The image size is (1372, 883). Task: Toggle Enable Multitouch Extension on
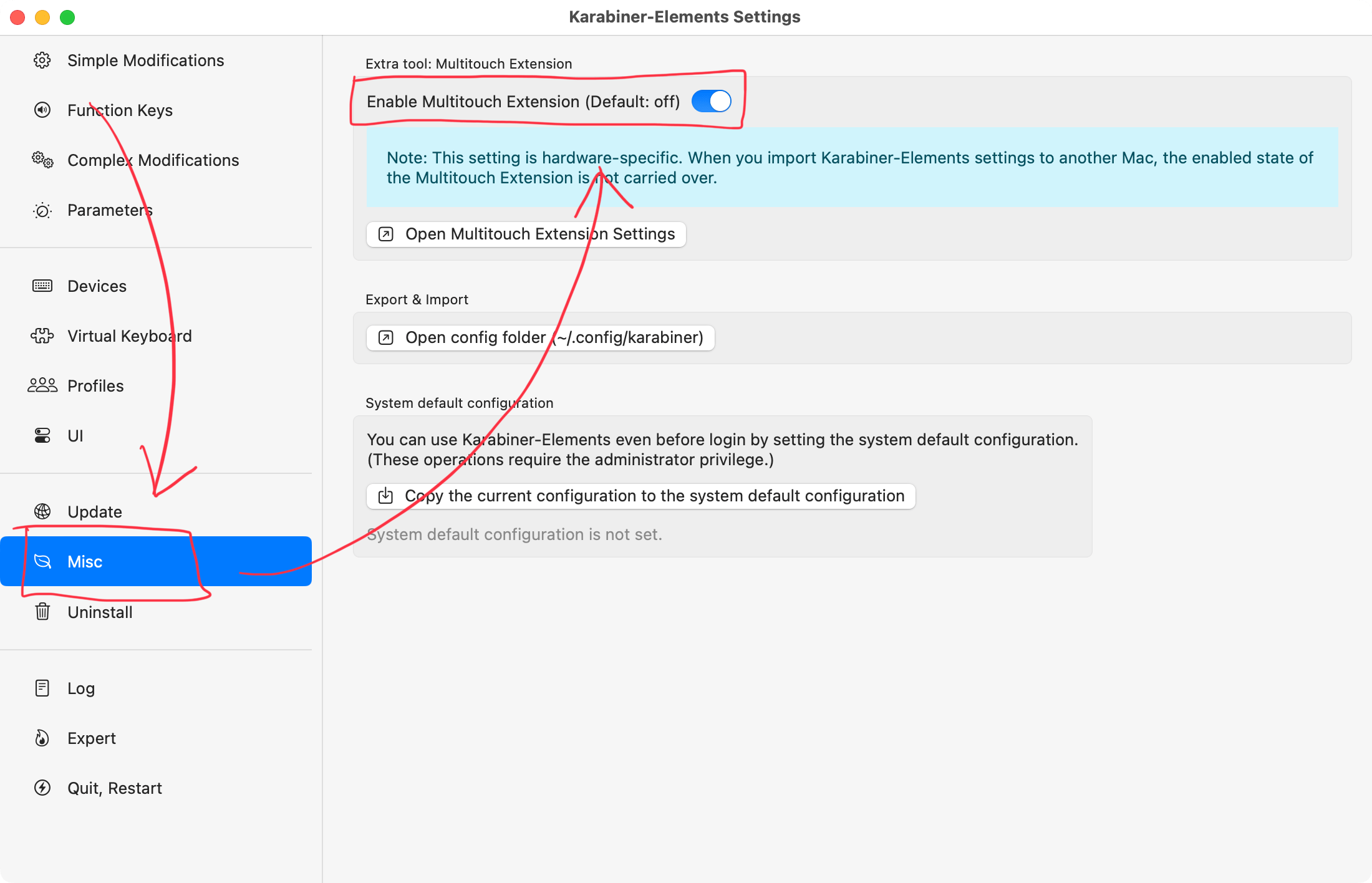[713, 101]
